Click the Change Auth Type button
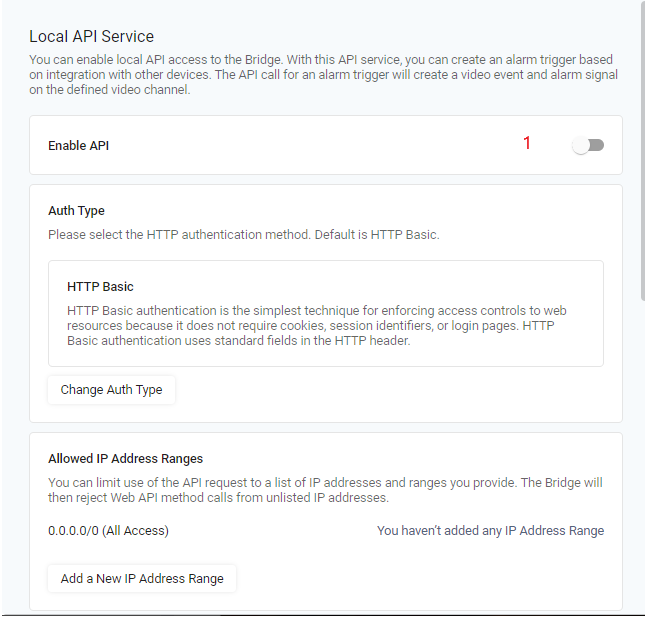This screenshot has width=645, height=620. [111, 390]
